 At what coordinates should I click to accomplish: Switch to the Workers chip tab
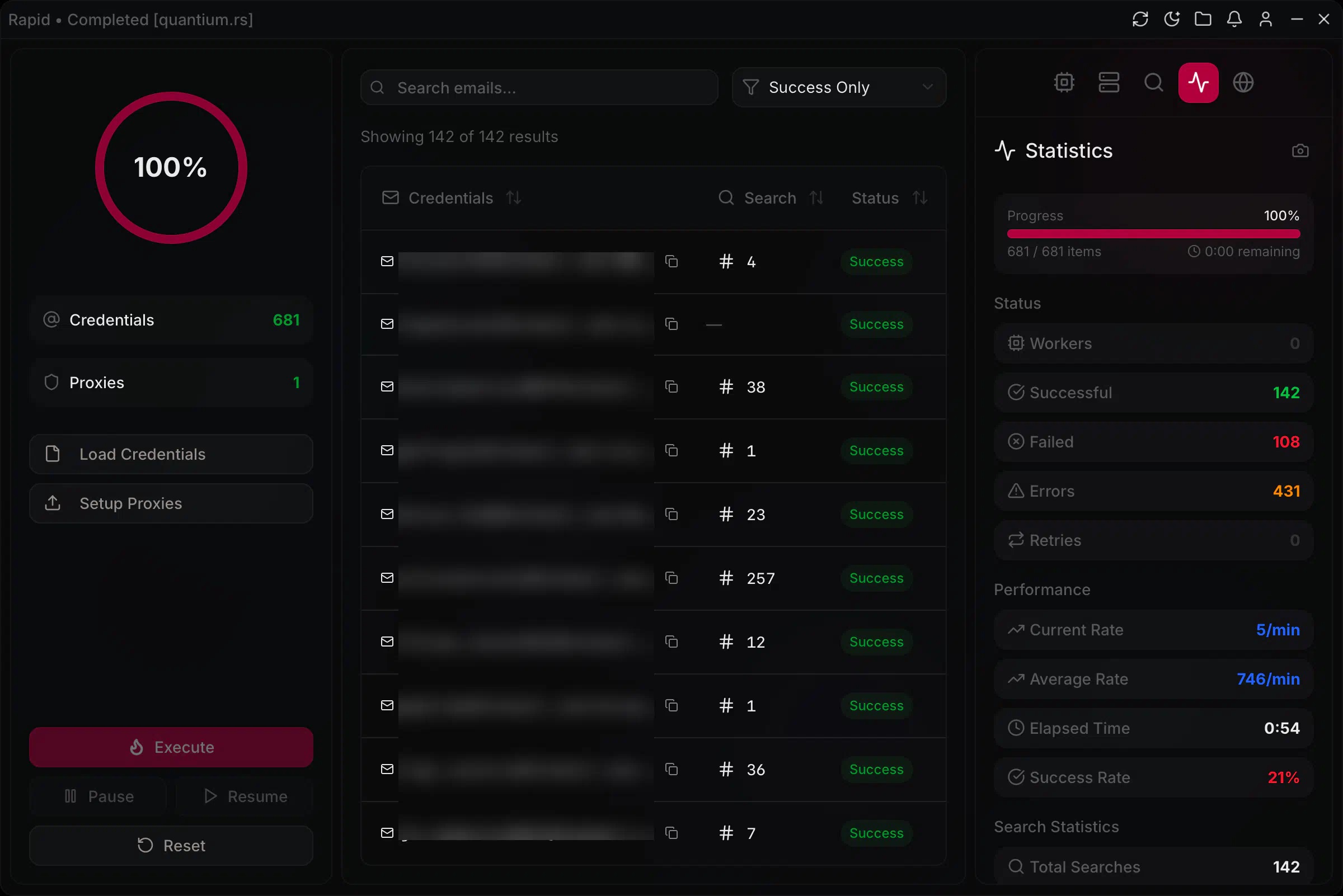click(1064, 83)
